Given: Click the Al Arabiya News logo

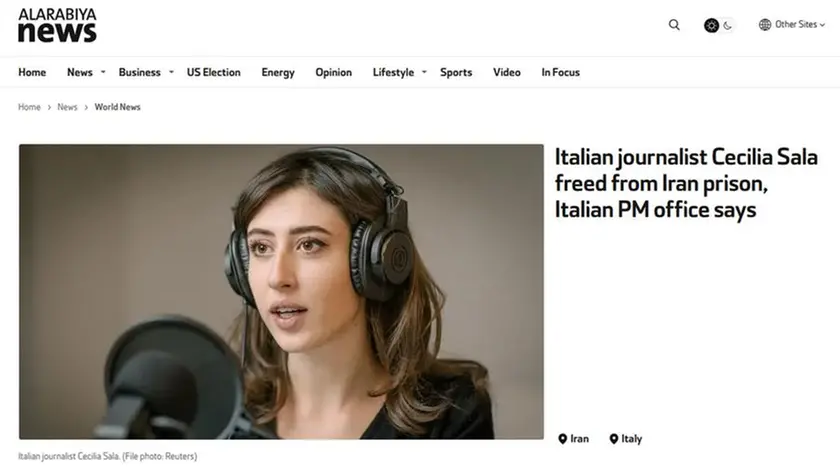Looking at the screenshot, I should point(57,25).
